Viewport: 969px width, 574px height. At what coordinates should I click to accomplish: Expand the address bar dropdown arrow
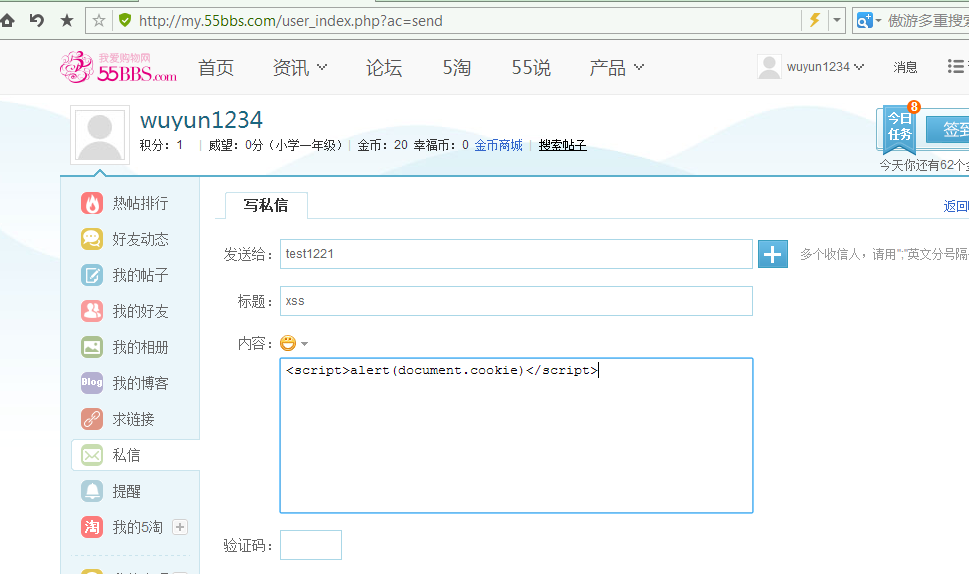(837, 20)
